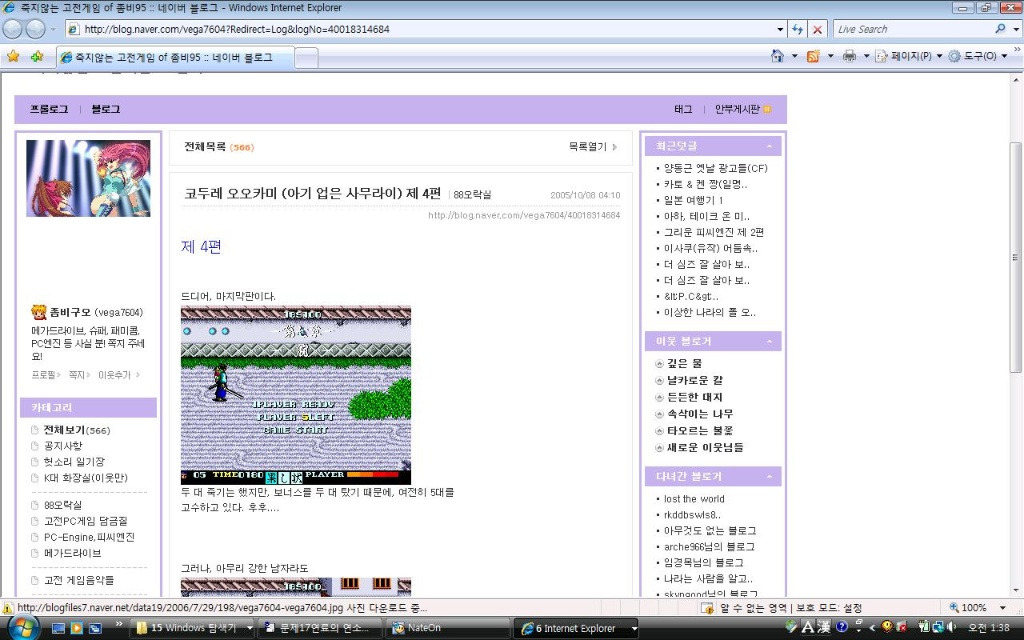The width and height of the screenshot is (1024, 640).
Task: Open the 안부게시판 guestbook link
Action: point(737,109)
